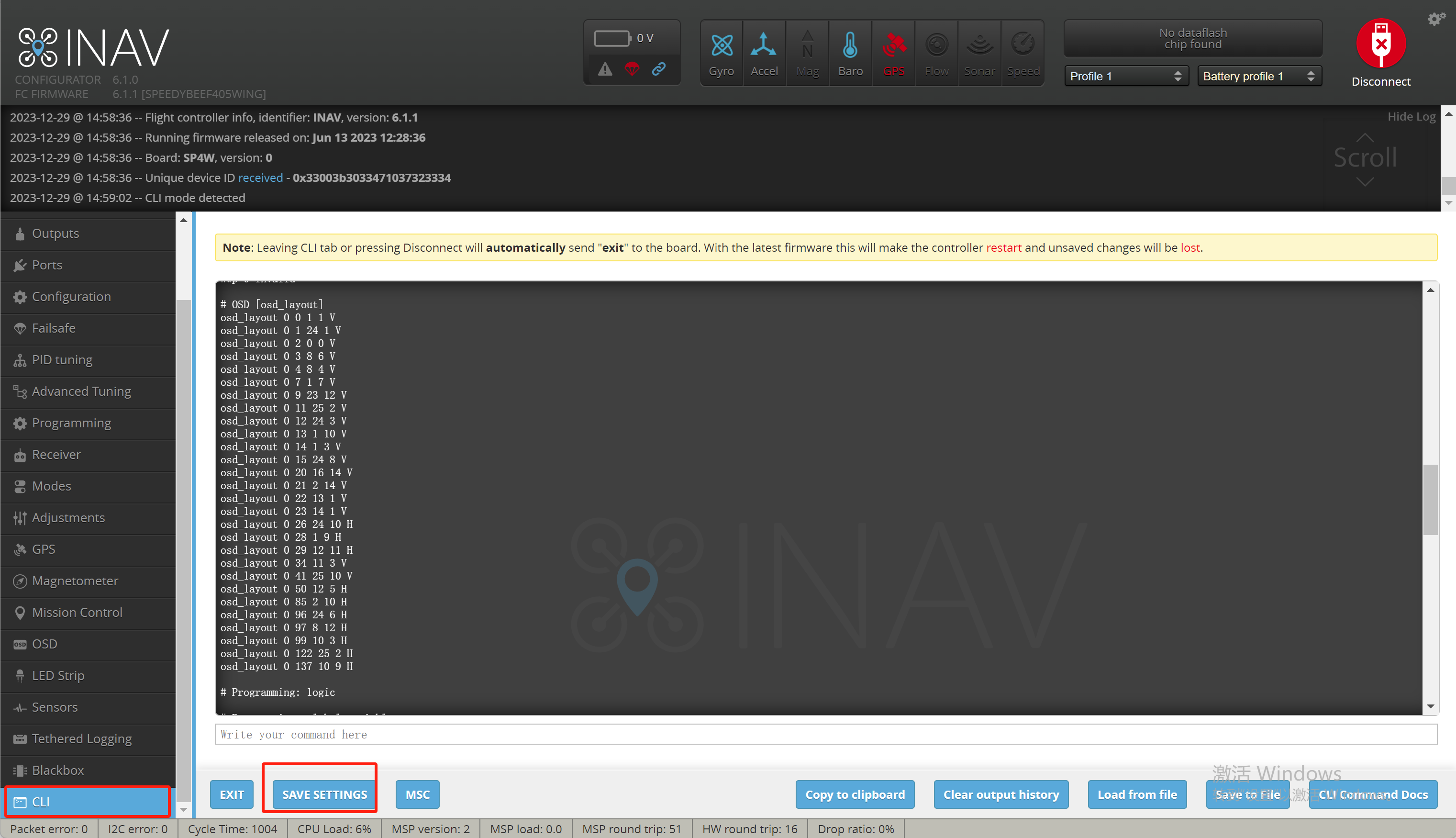Open the Tethered Logging tab
Viewport: 1456px width, 838px height.
coord(88,739)
